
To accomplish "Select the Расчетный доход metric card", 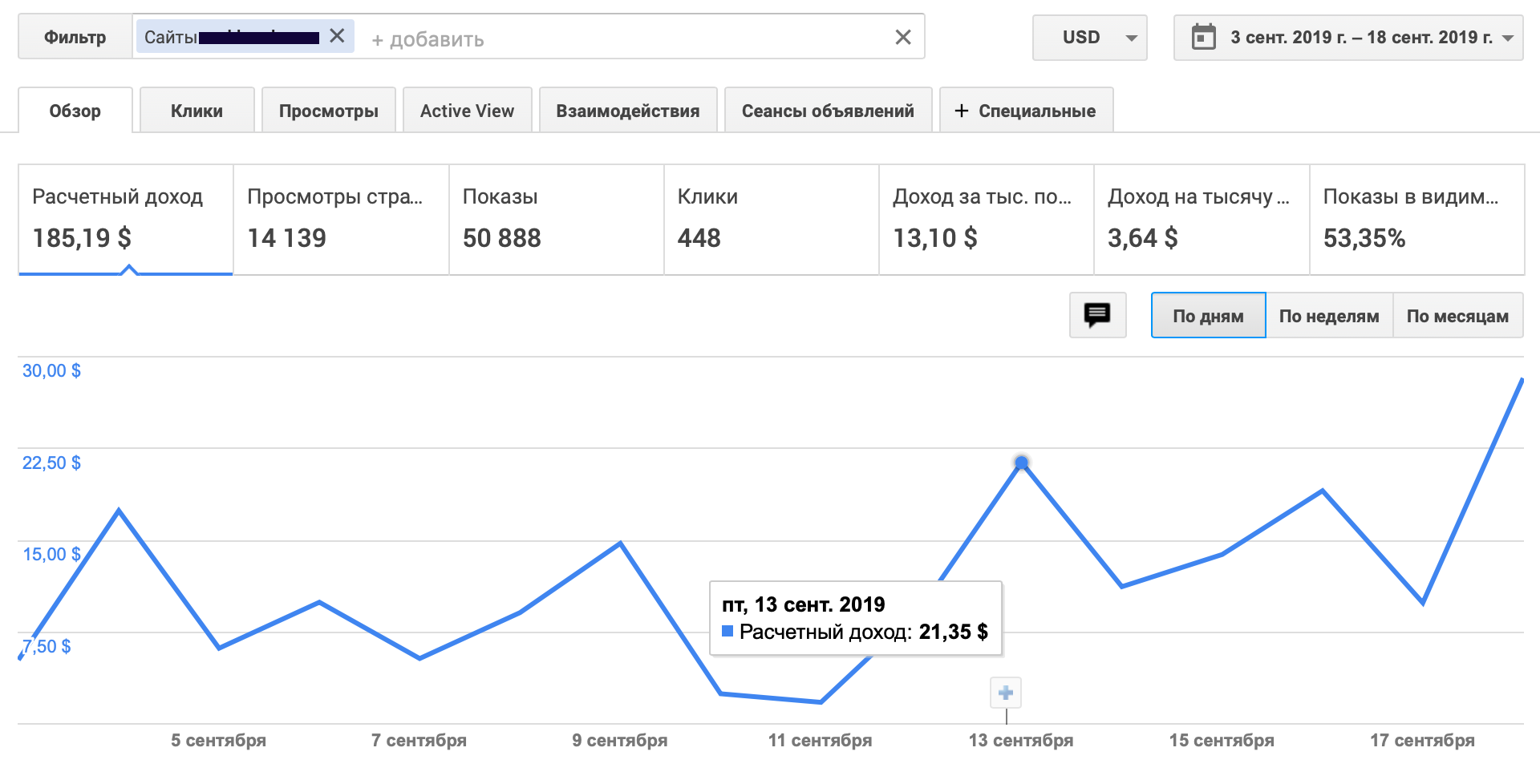I will pyautogui.click(x=125, y=219).
